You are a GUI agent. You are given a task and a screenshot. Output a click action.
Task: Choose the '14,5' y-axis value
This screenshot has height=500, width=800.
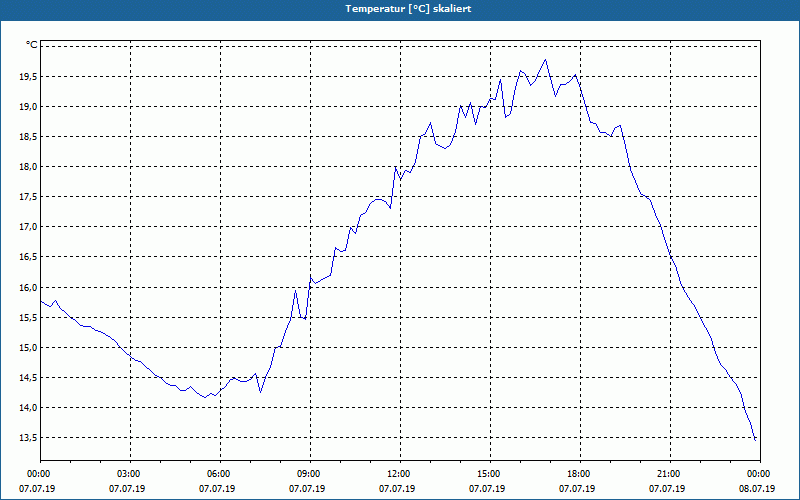(x=28, y=378)
